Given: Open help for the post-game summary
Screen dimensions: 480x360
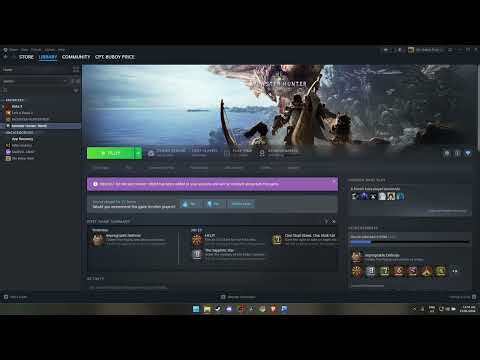Looking at the screenshot, I should tap(326, 222).
